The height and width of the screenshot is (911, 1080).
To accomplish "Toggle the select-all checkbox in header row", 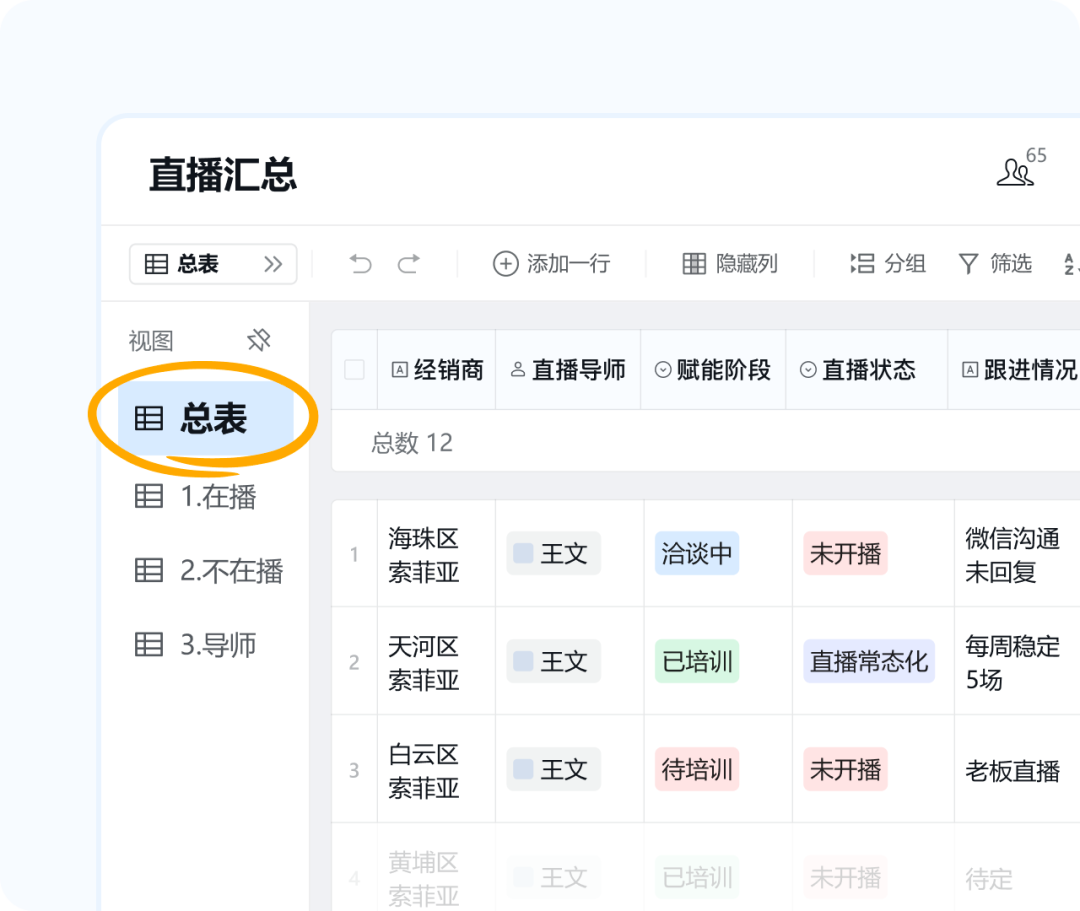I will pos(353,369).
